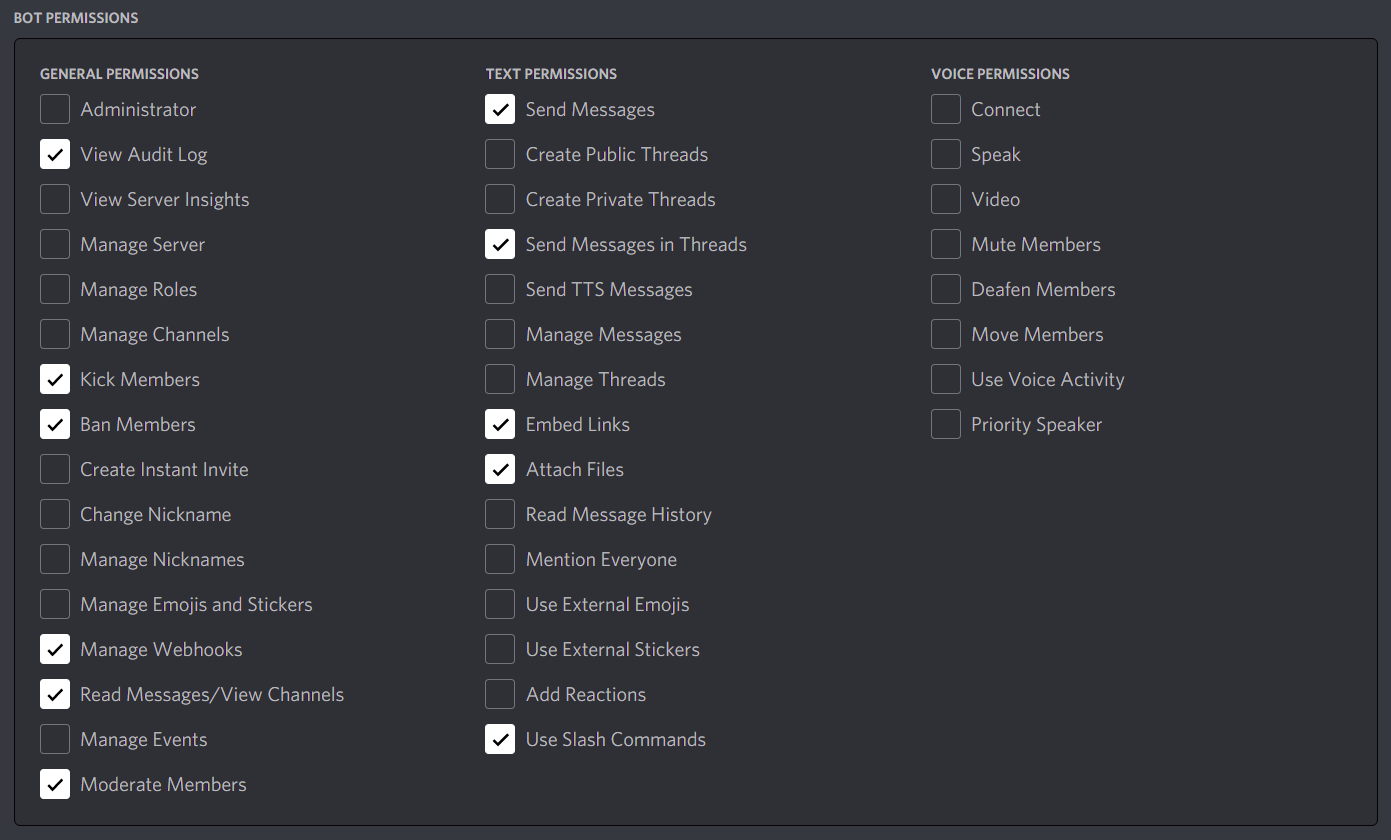Check the Manage Messages box

500,334
